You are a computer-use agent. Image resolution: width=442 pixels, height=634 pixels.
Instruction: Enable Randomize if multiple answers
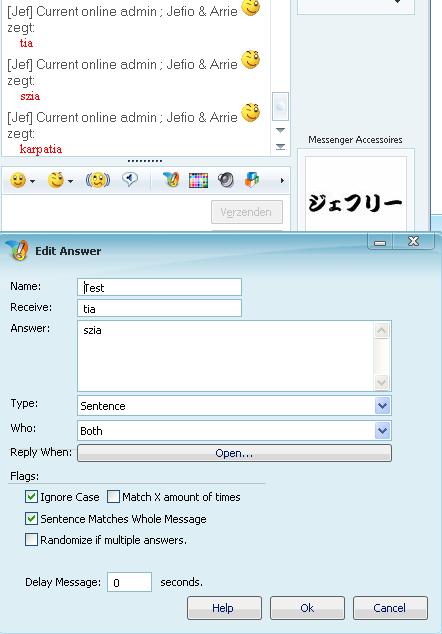31,540
